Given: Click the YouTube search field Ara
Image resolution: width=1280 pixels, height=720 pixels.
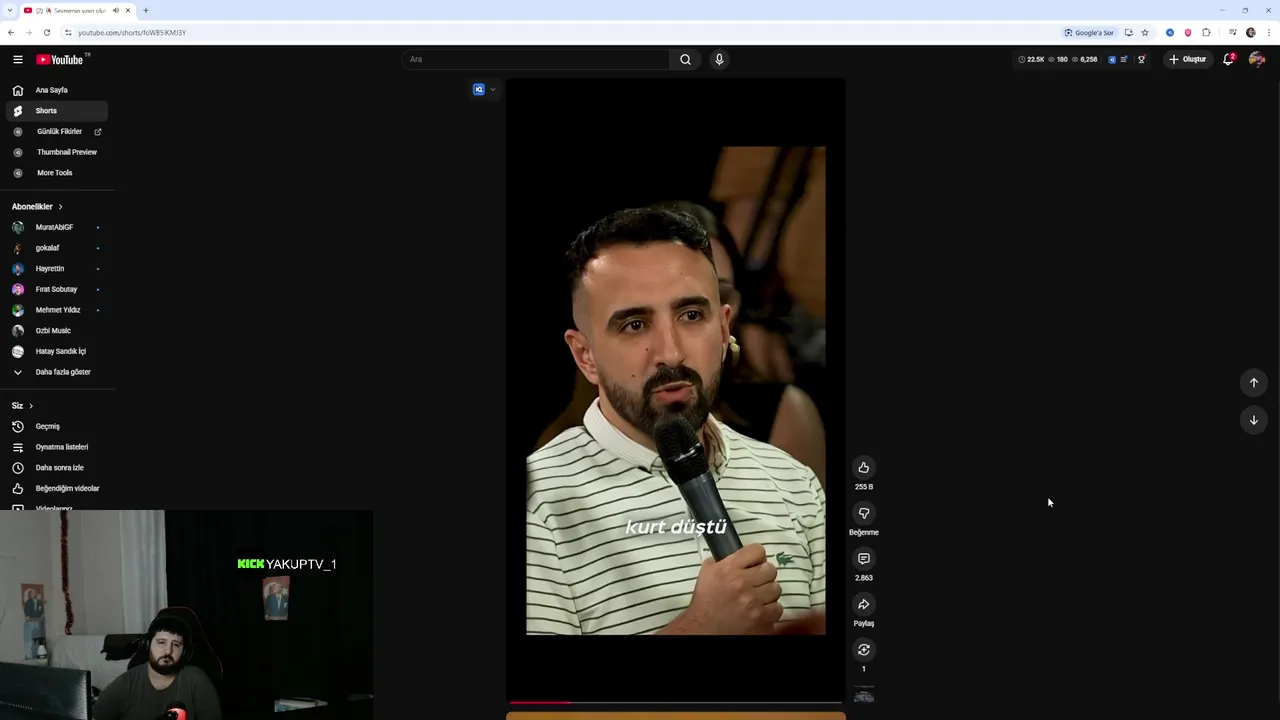Looking at the screenshot, I should 535,59.
